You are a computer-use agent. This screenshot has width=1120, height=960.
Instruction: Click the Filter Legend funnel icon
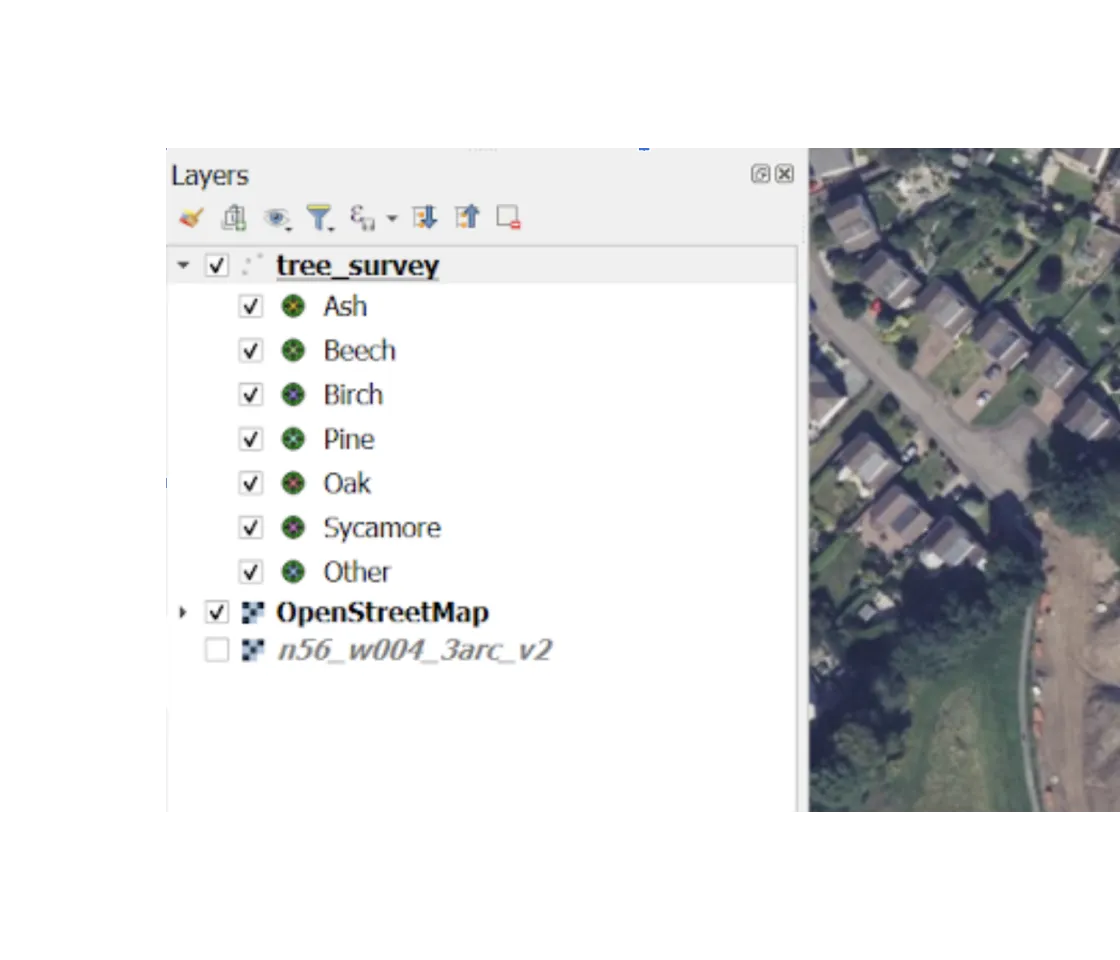pos(318,217)
